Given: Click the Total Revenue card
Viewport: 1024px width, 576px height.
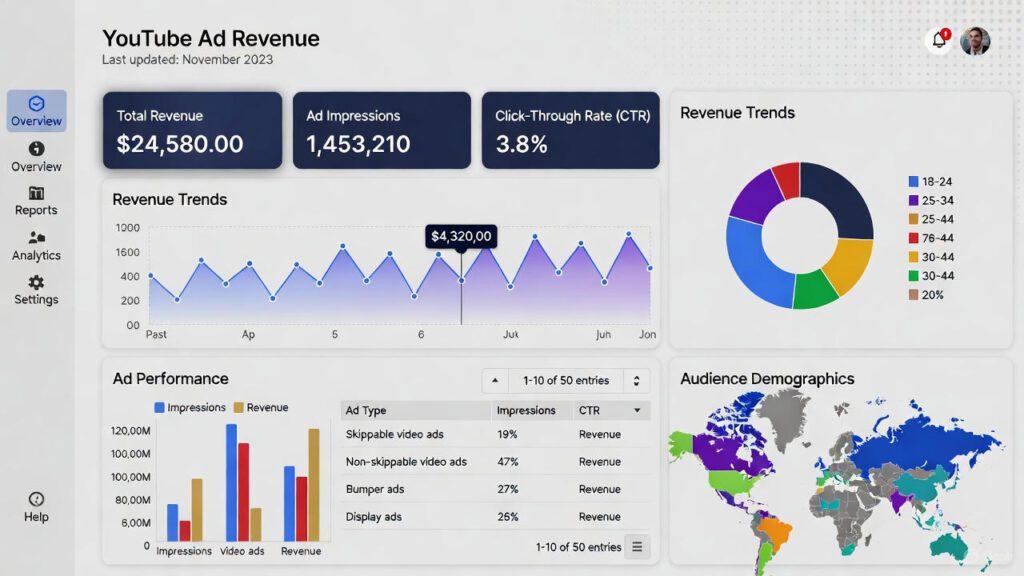Looking at the screenshot, I should click(193, 130).
